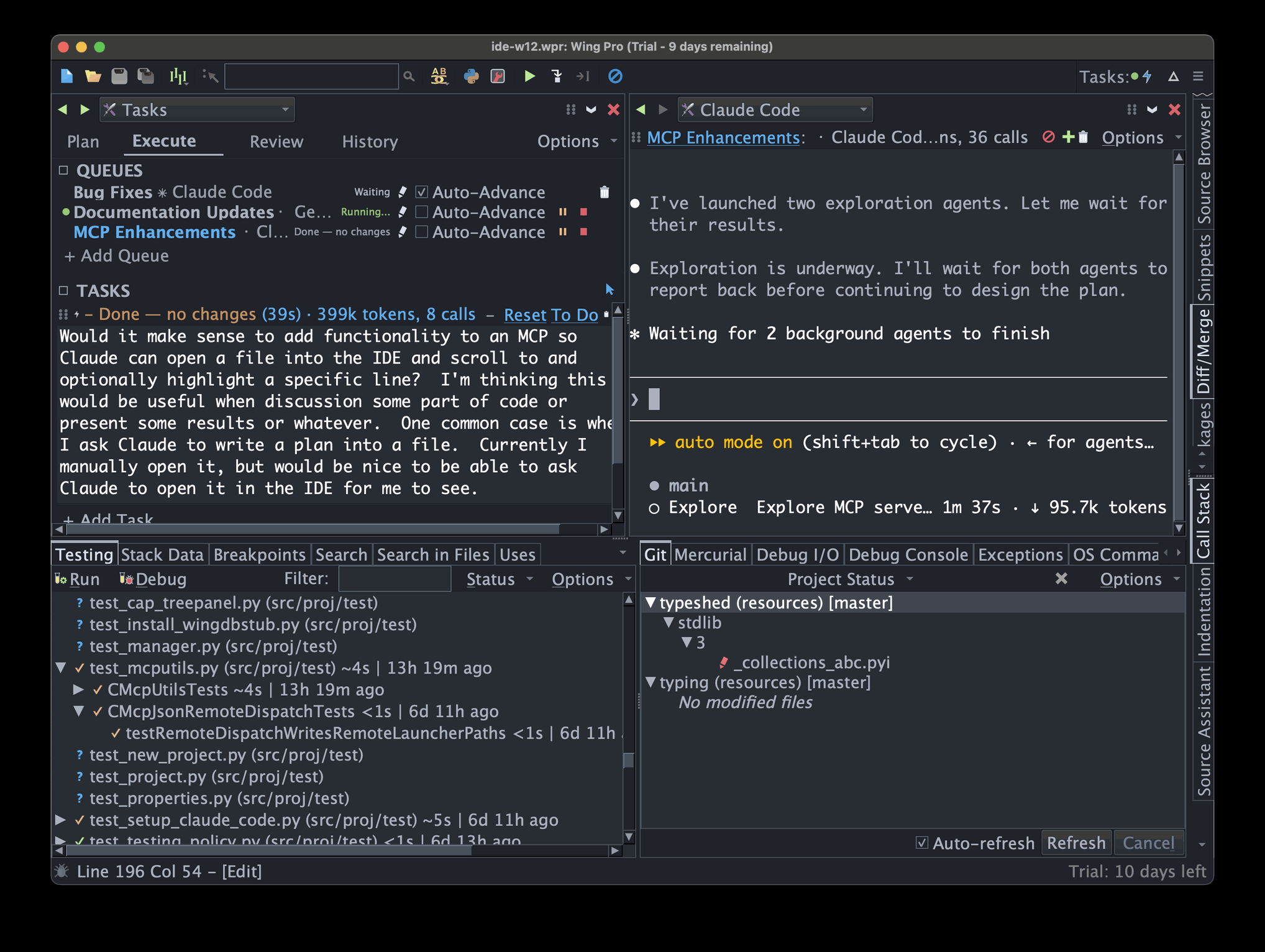
Task: Open the Tasks panel selector dropdown
Action: [x=197, y=110]
